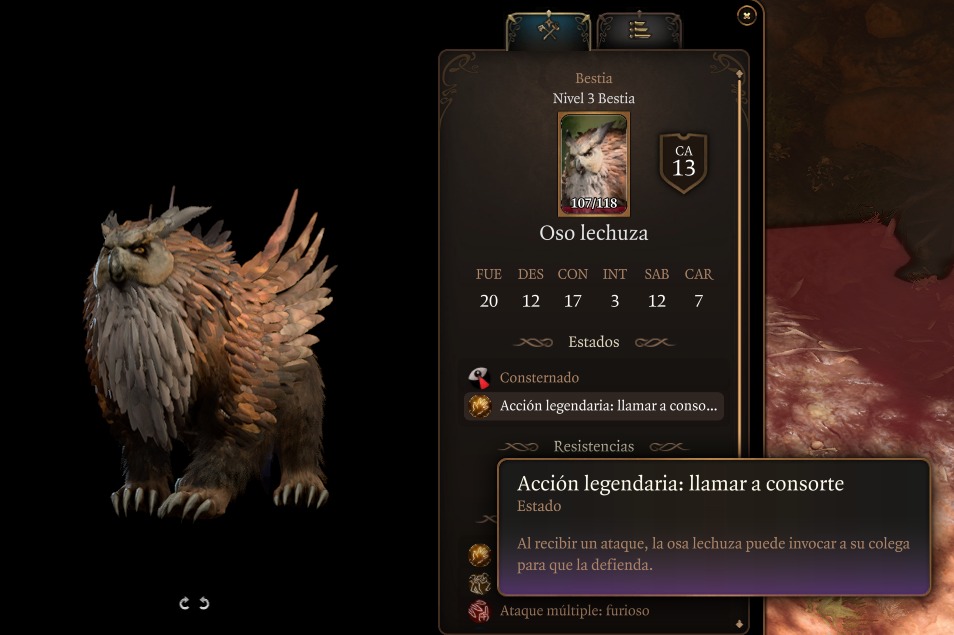Screen dimensions: 954x635
Task: Click the FUE strength score 20
Action: click(x=489, y=301)
